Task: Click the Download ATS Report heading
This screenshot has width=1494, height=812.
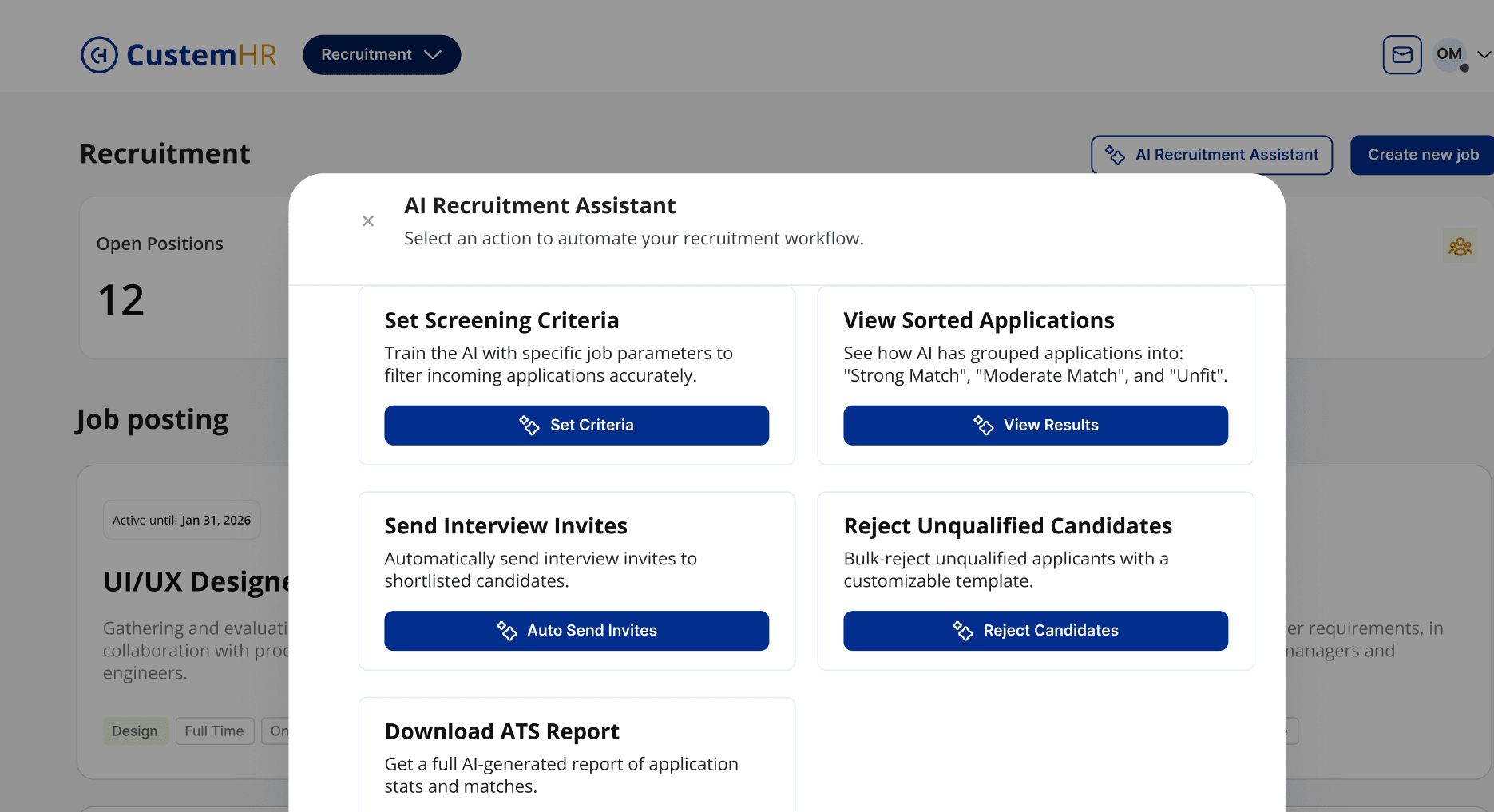Action: (x=501, y=731)
